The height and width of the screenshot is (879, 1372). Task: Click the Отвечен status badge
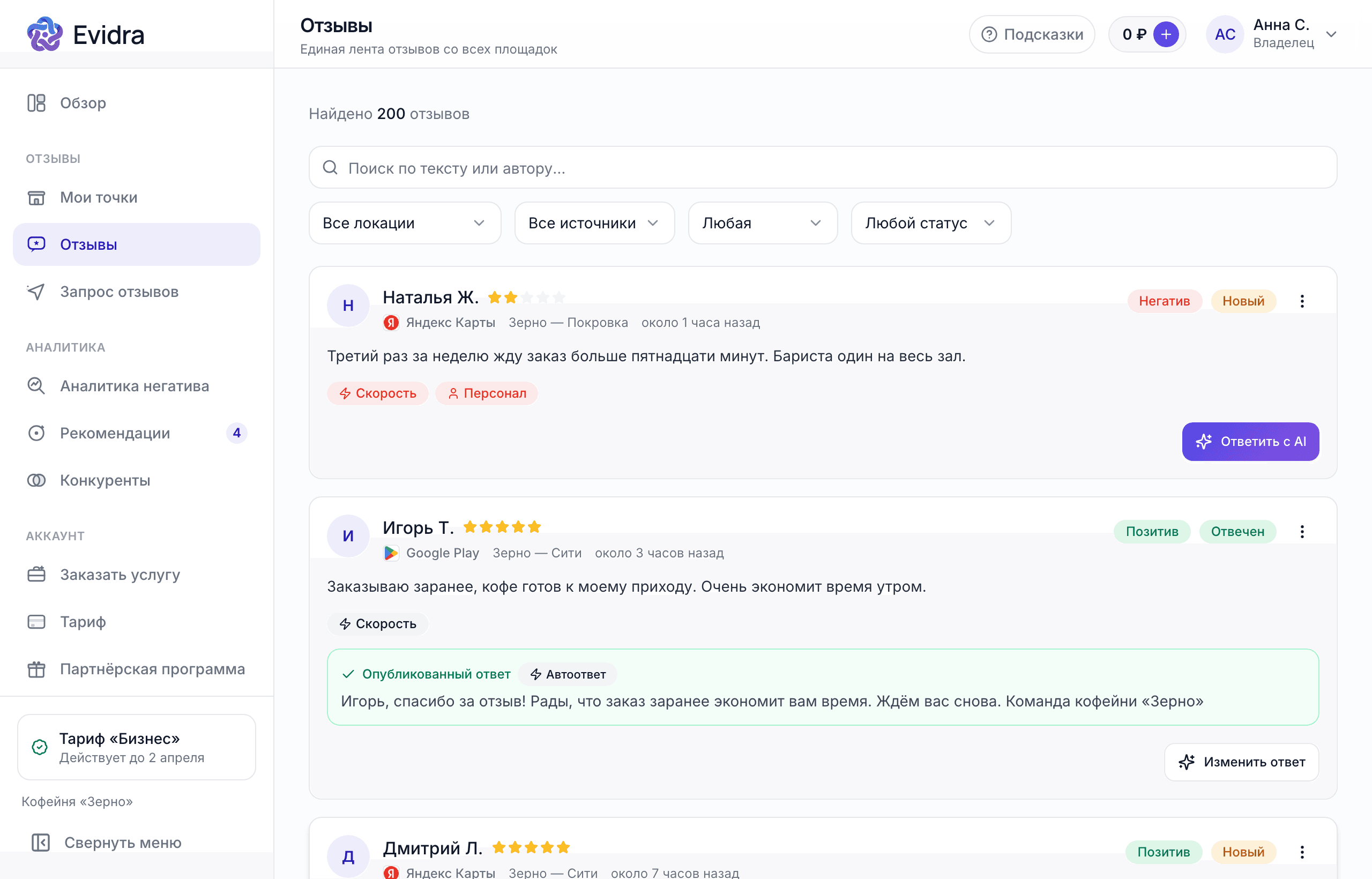[1237, 531]
